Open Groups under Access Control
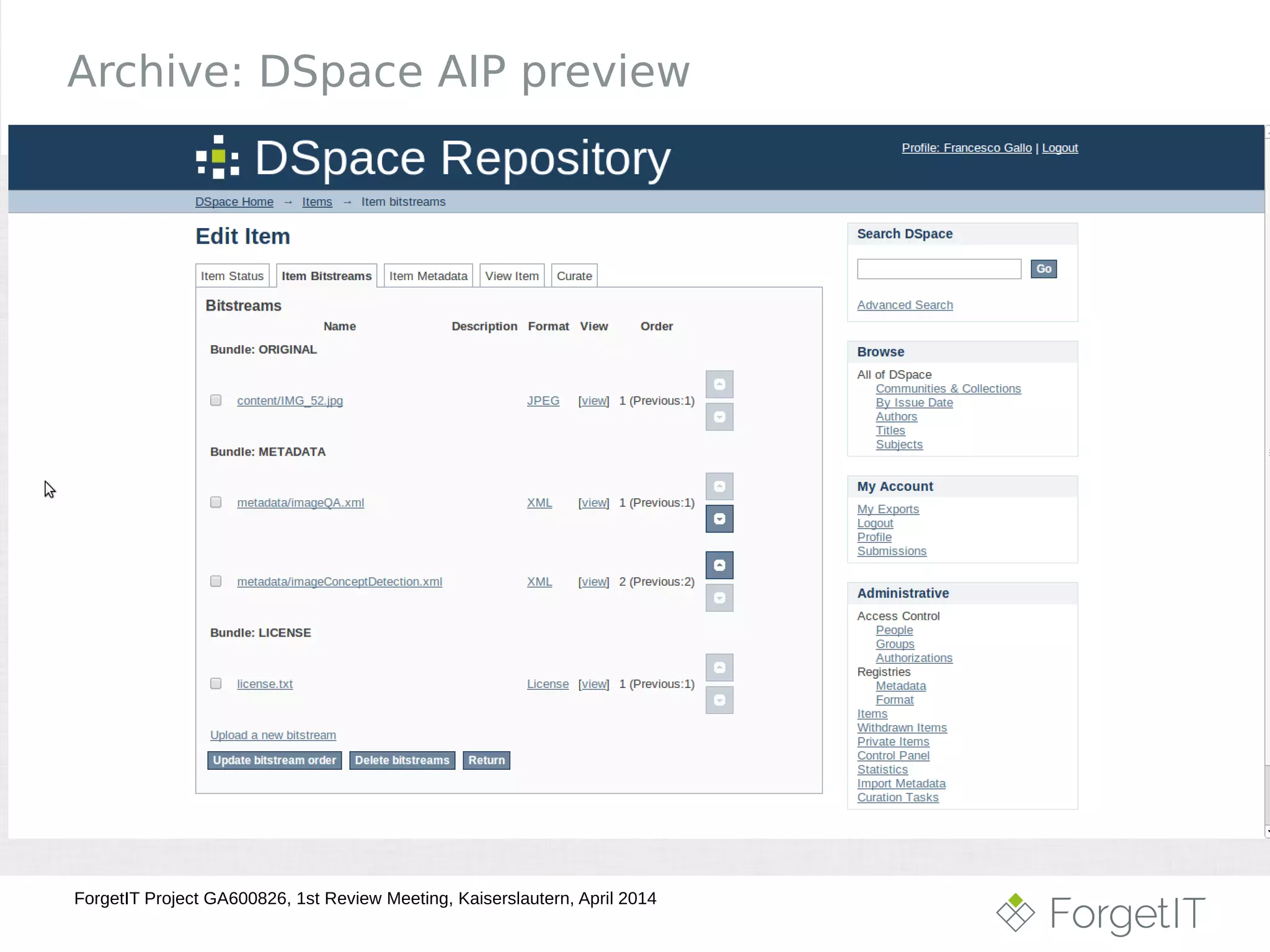 (895, 644)
